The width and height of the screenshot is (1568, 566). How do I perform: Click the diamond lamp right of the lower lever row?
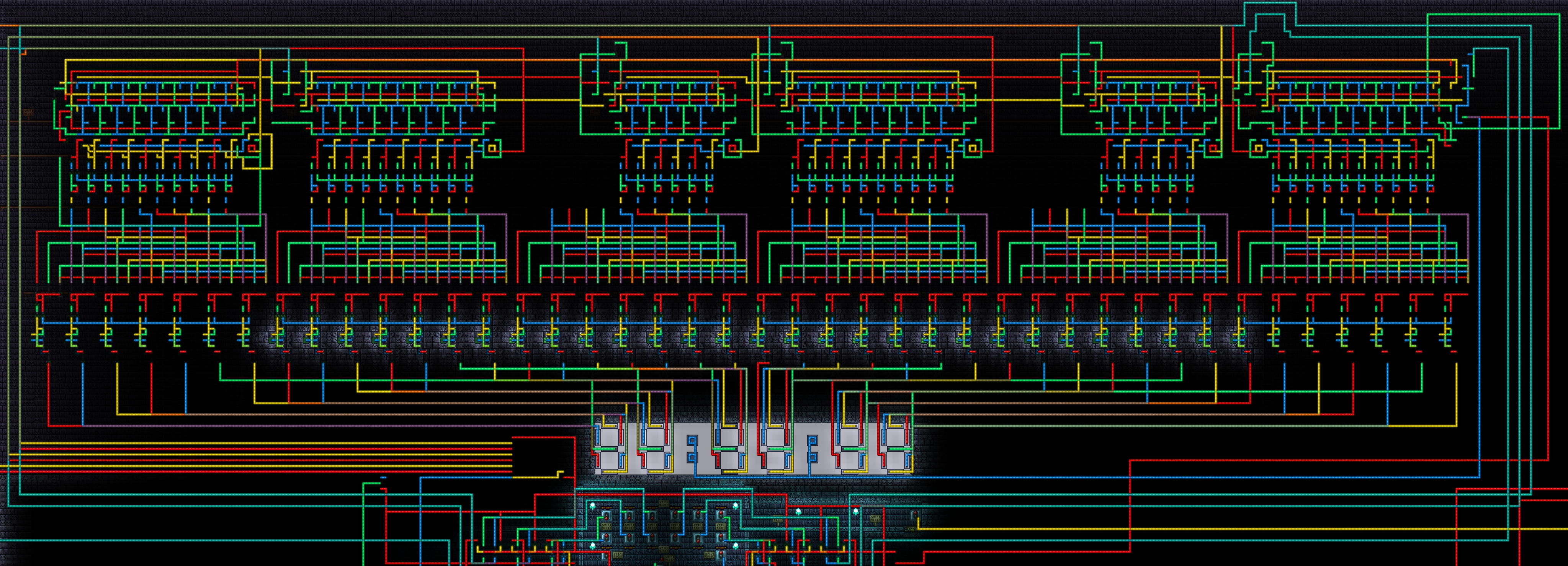coord(735,546)
